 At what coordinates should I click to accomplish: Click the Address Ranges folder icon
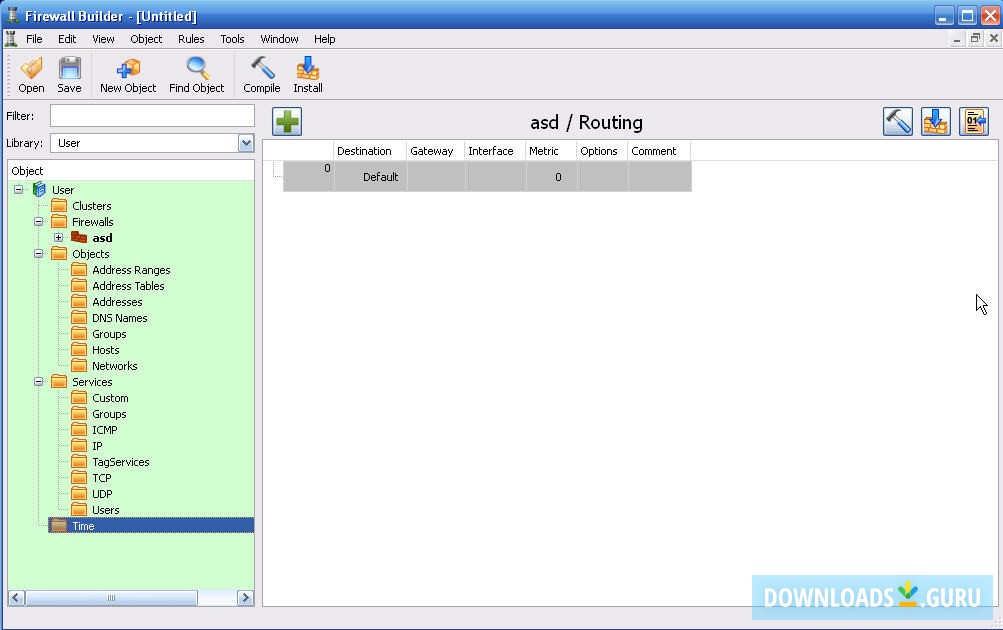[x=79, y=269]
